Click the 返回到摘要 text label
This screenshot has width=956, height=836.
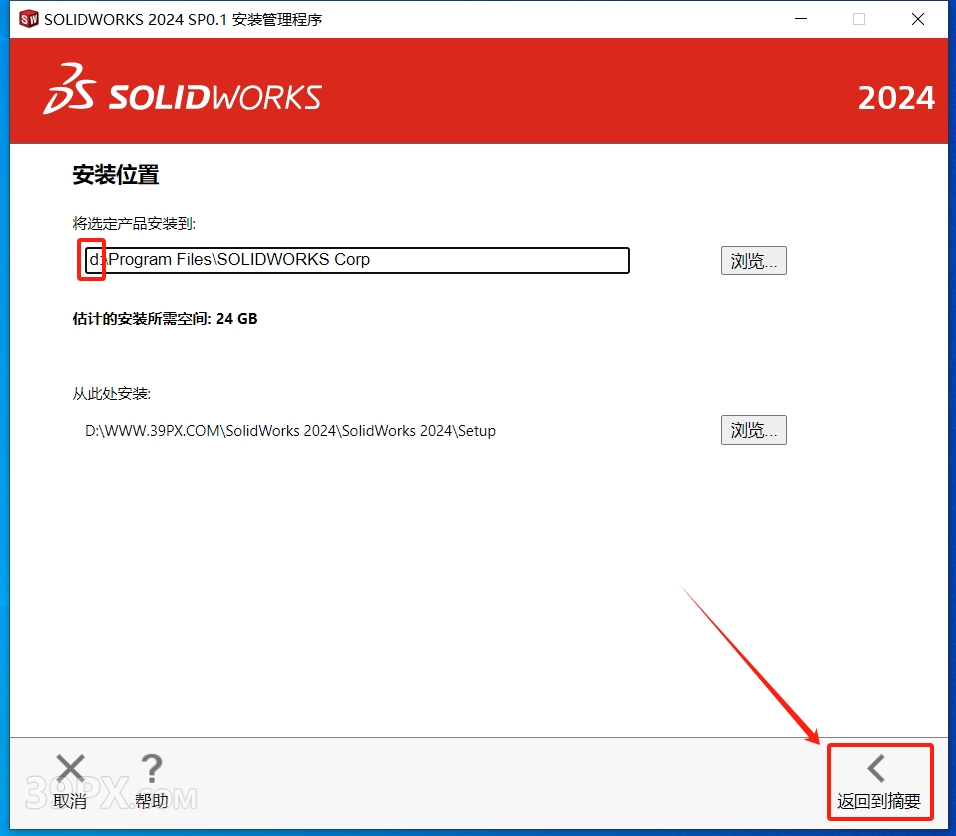pyautogui.click(x=879, y=801)
